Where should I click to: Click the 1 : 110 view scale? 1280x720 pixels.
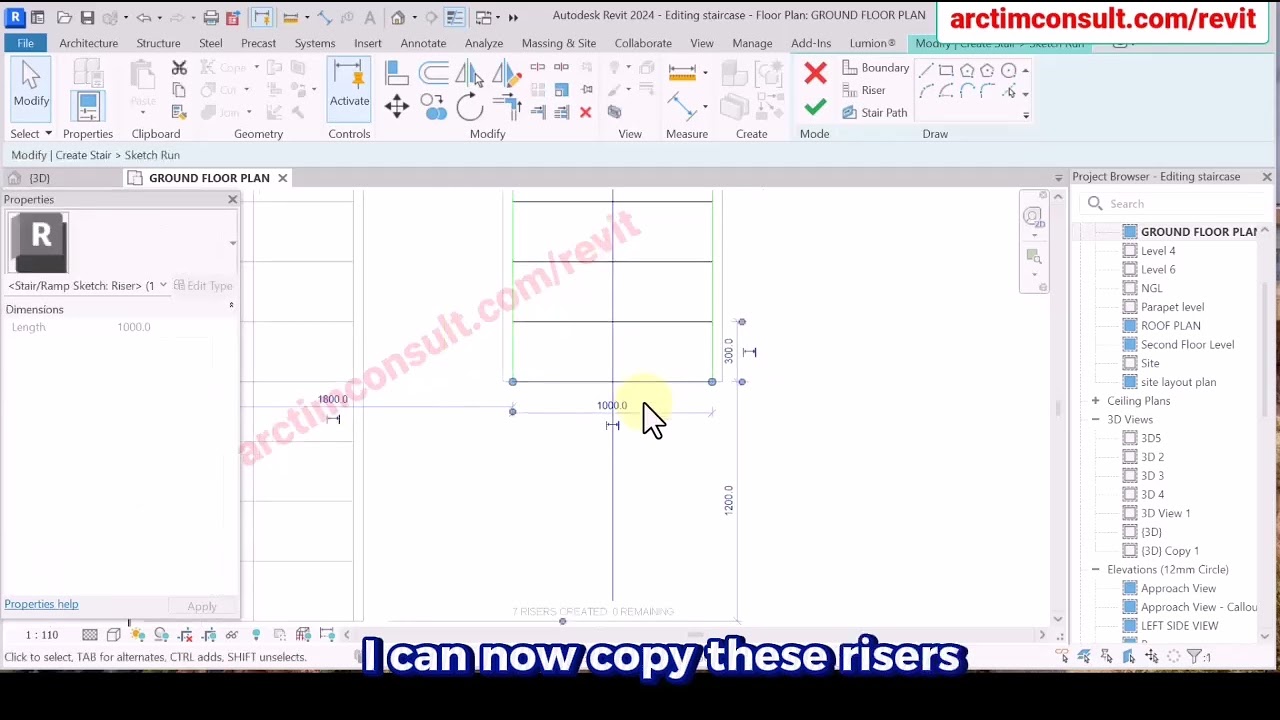coord(42,635)
